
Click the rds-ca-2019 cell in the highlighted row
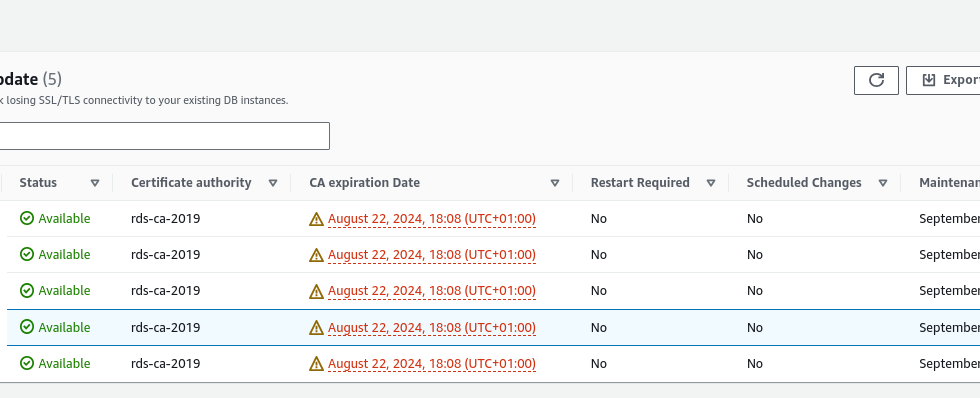point(166,327)
